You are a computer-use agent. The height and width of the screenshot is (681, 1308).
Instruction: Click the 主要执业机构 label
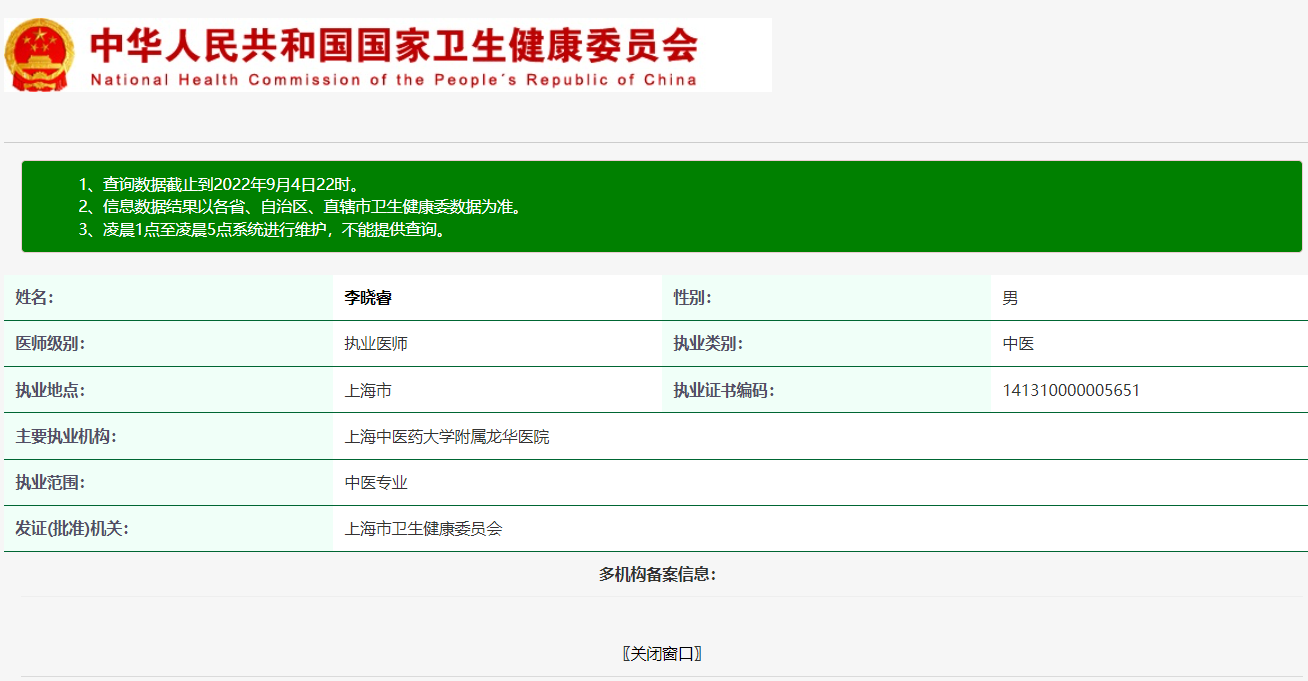66,437
